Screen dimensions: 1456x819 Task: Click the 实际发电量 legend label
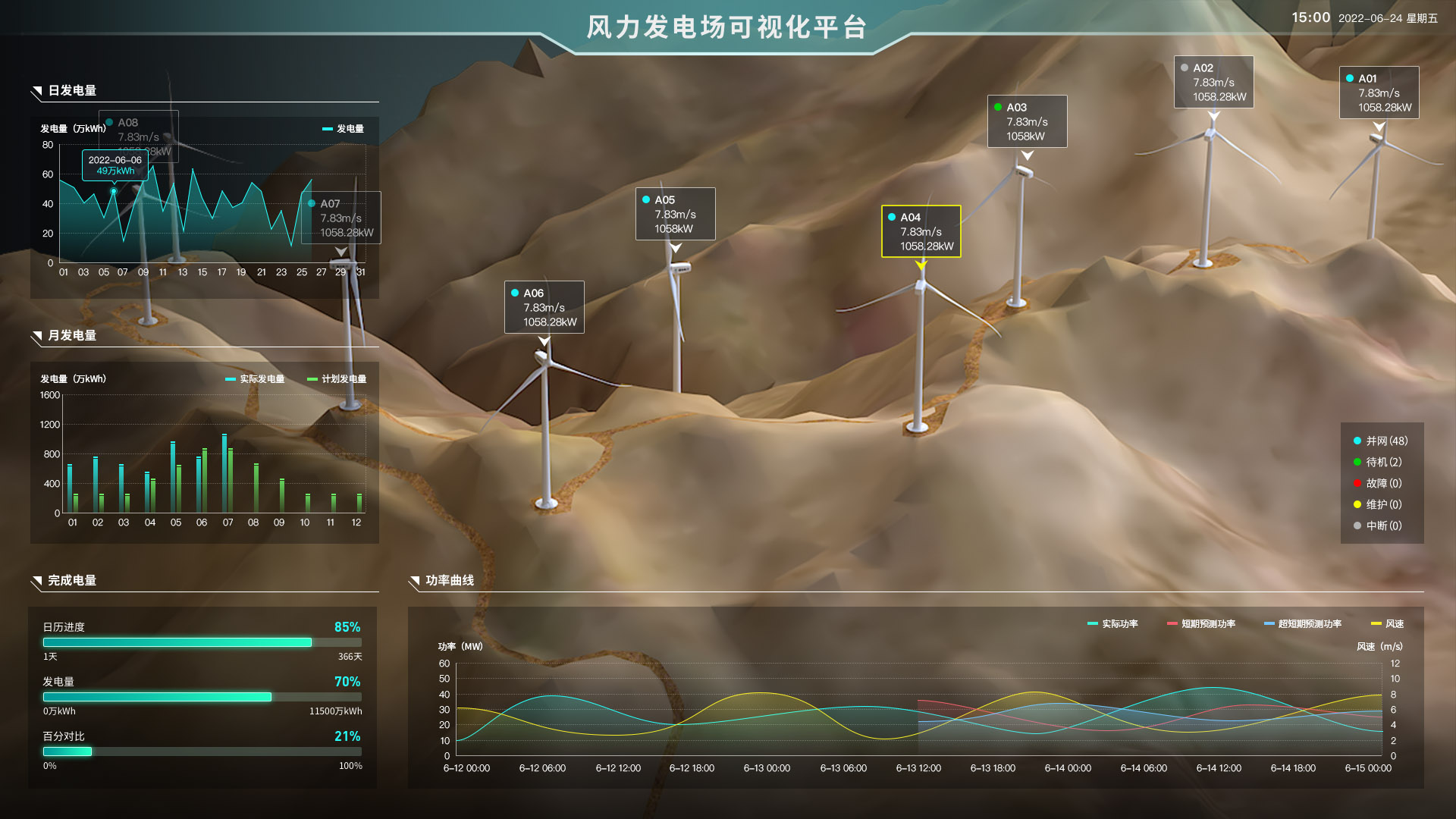[x=261, y=378]
